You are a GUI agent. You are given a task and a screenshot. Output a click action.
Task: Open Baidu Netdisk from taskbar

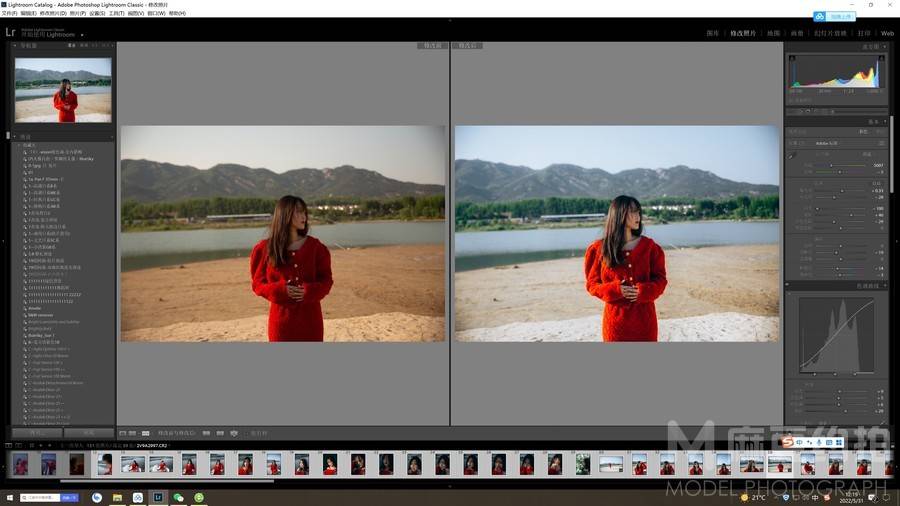[138, 497]
